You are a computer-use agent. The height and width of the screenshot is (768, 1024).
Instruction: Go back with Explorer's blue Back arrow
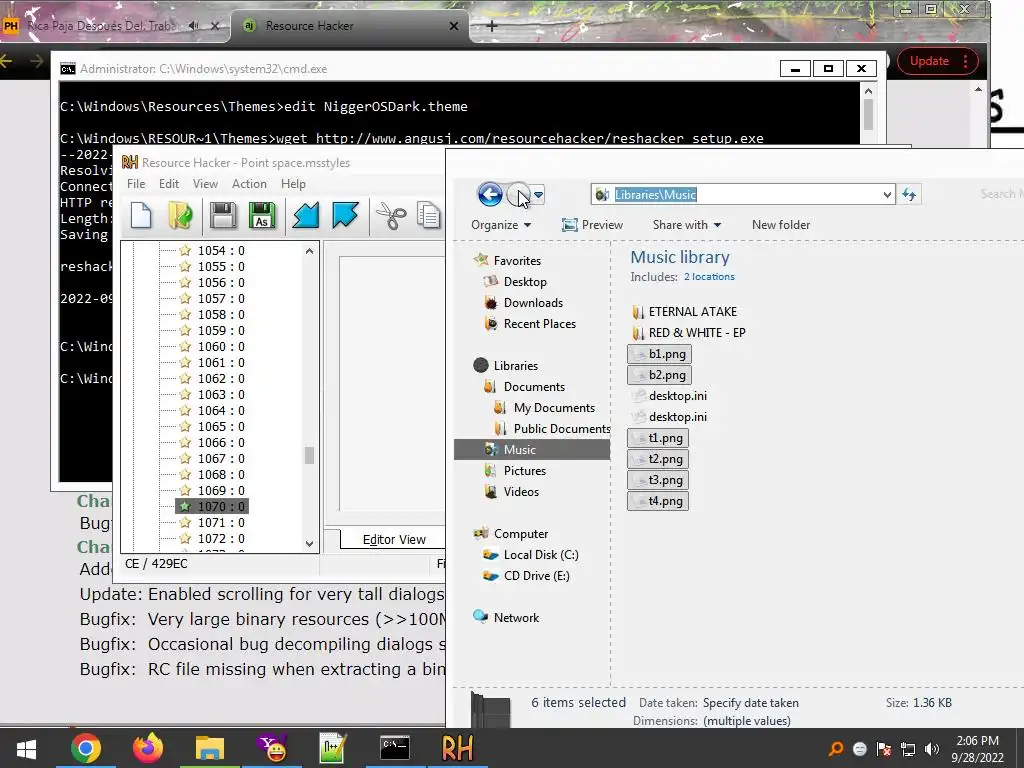pyautogui.click(x=490, y=194)
